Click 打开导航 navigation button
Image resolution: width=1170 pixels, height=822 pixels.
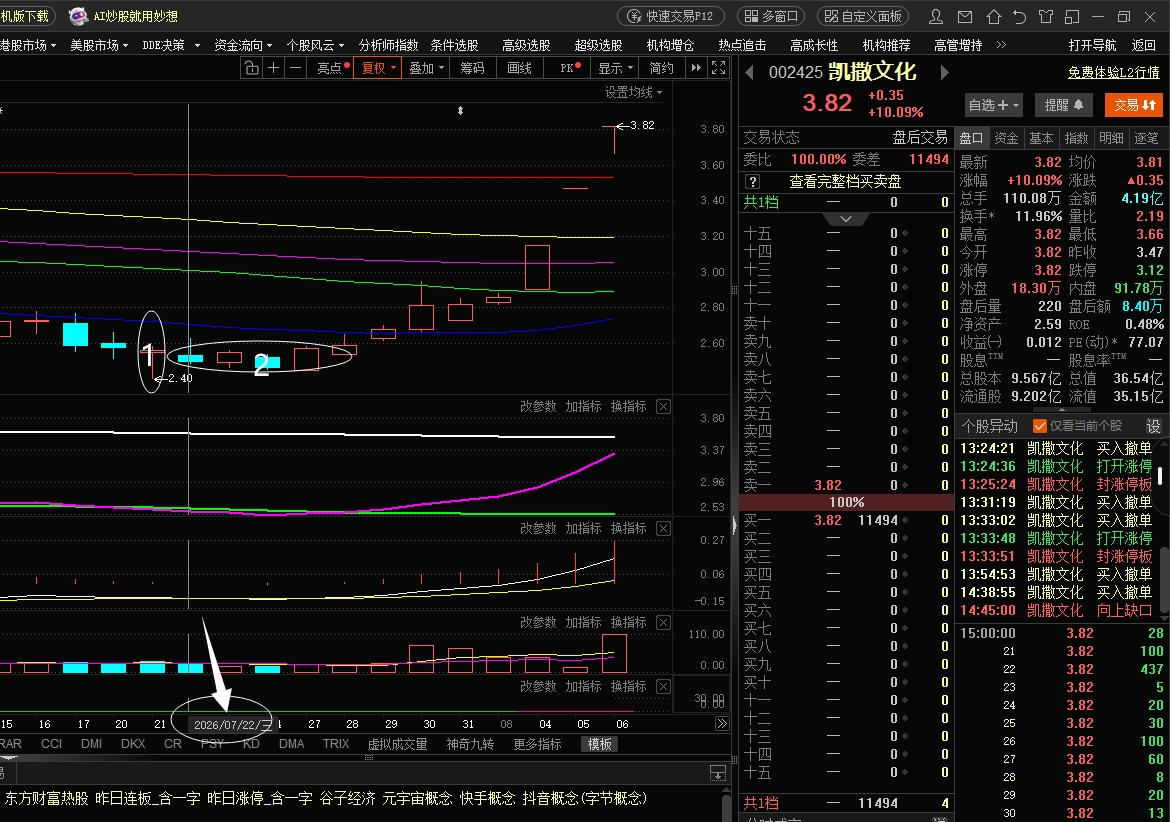coord(1092,46)
